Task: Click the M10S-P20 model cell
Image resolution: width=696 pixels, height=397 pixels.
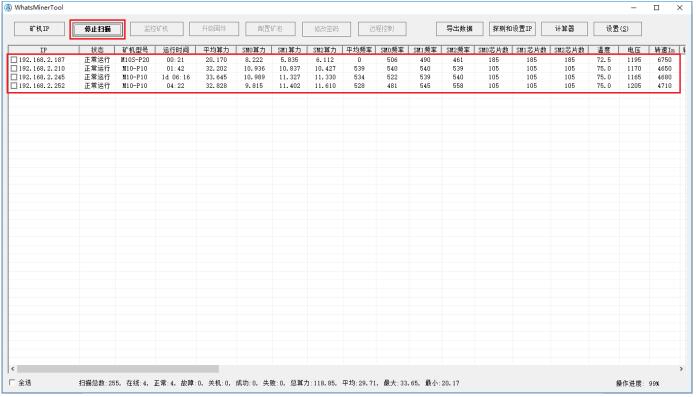Action: tap(135, 60)
